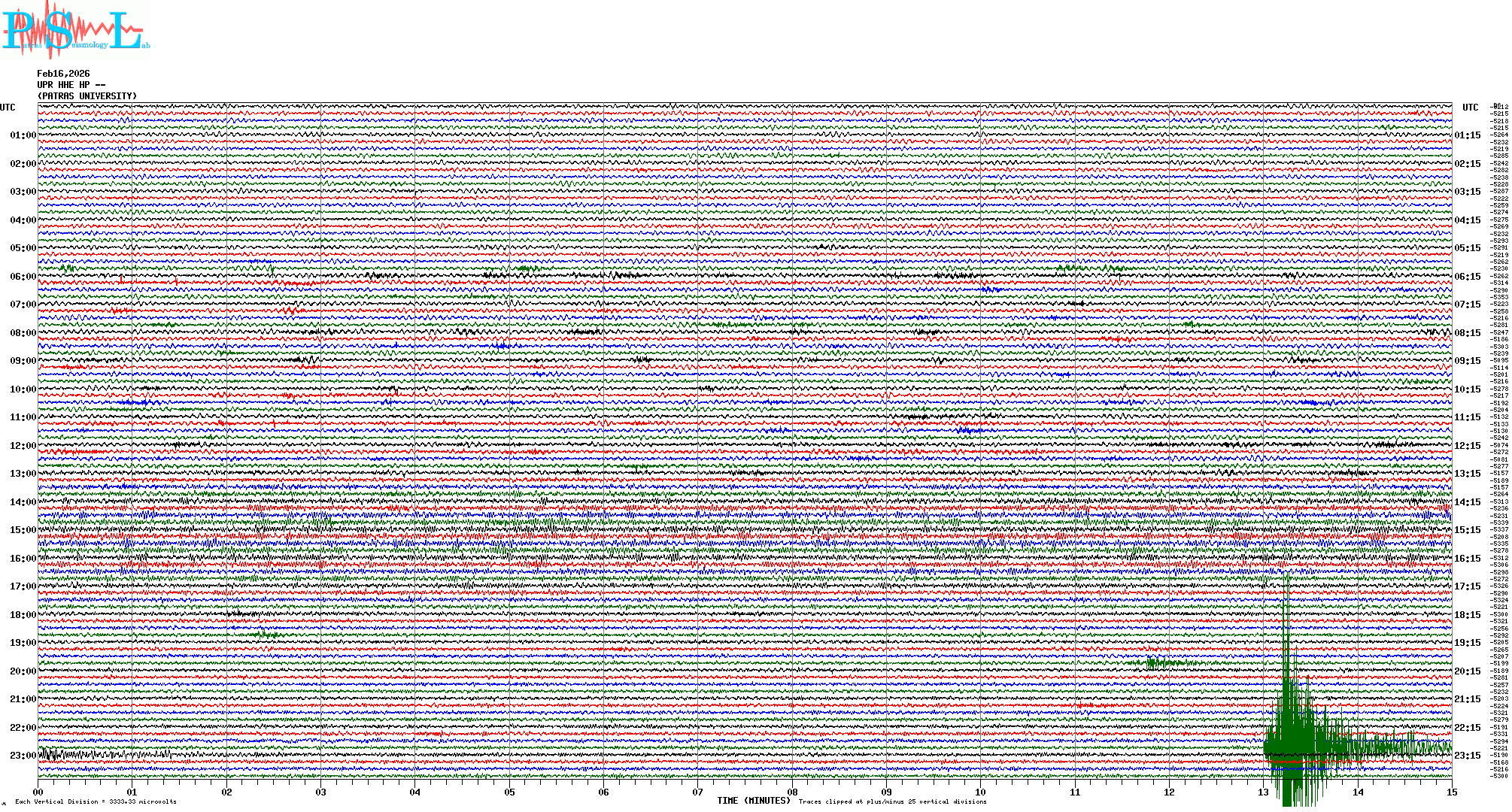1512x812 pixels.
Task: Click minute tick 07 on the bottom axis
Action: pyautogui.click(x=698, y=792)
